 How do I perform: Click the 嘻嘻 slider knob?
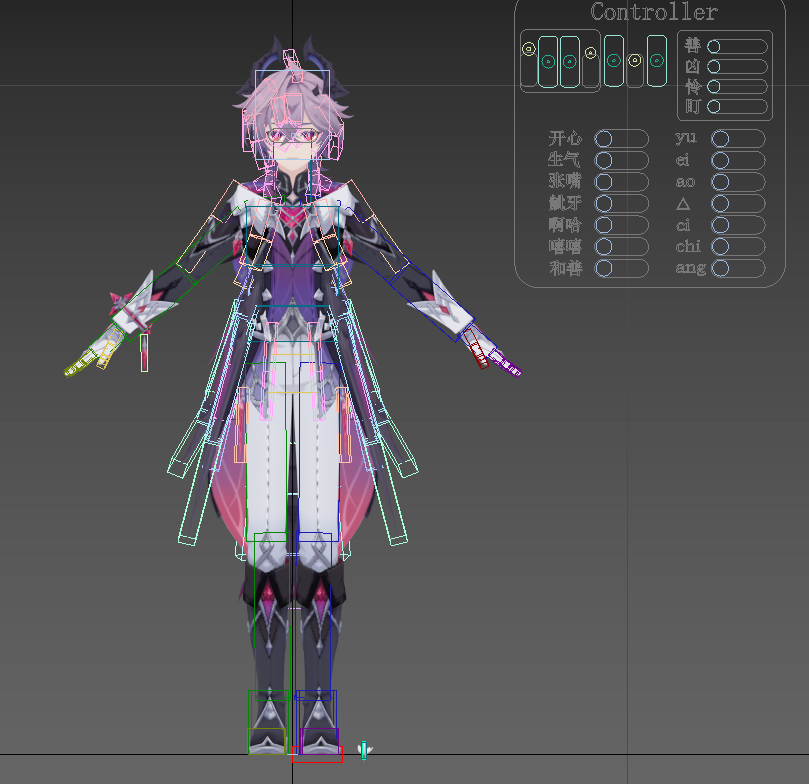(x=603, y=247)
